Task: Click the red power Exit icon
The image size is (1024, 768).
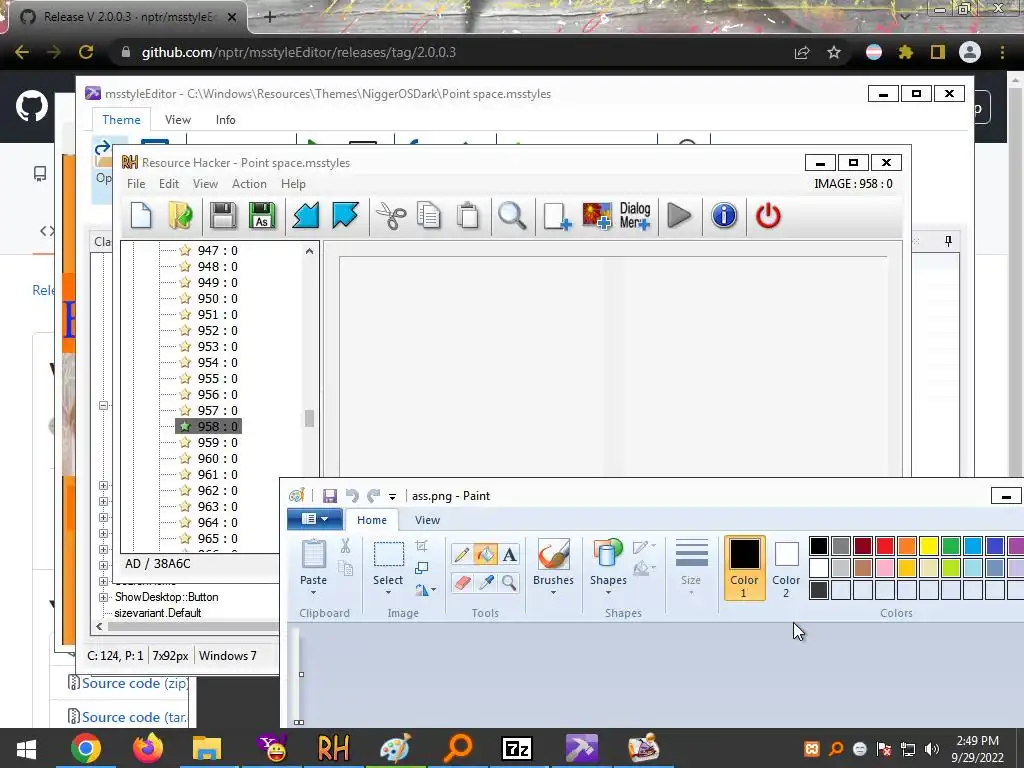Action: pos(768,216)
